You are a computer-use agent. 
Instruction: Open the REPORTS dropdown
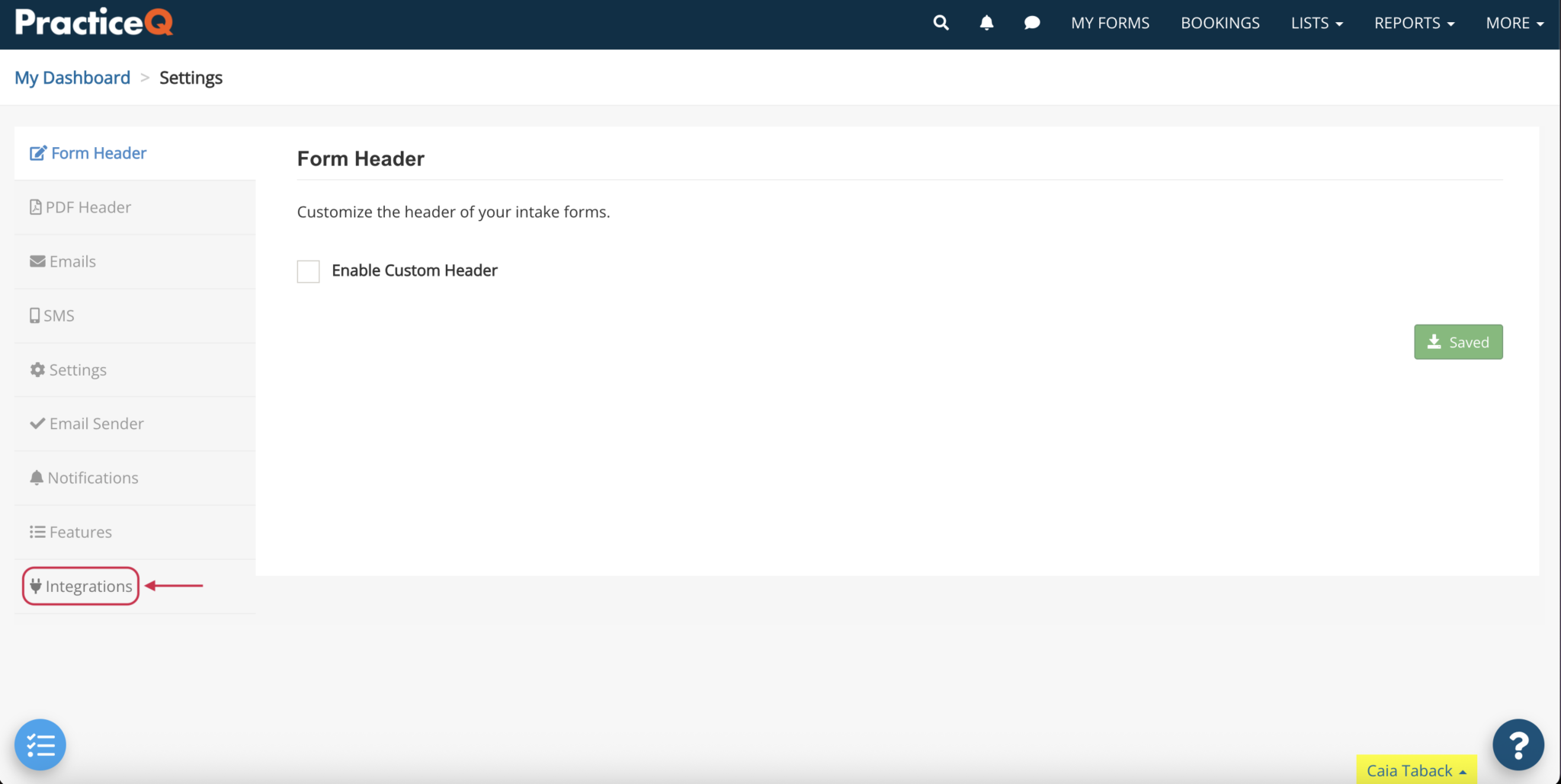[x=1415, y=23]
